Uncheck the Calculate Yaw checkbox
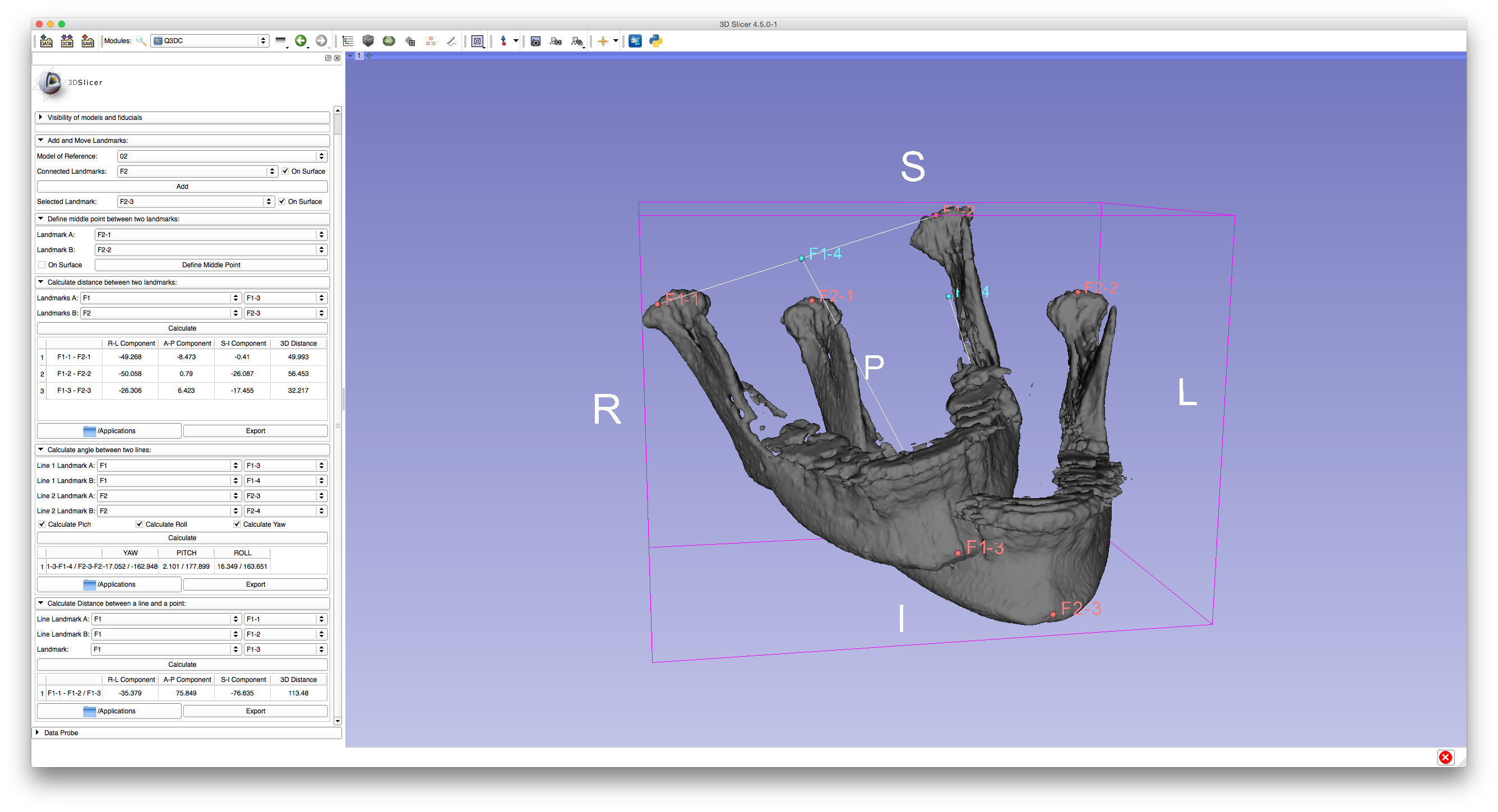 pos(237,525)
